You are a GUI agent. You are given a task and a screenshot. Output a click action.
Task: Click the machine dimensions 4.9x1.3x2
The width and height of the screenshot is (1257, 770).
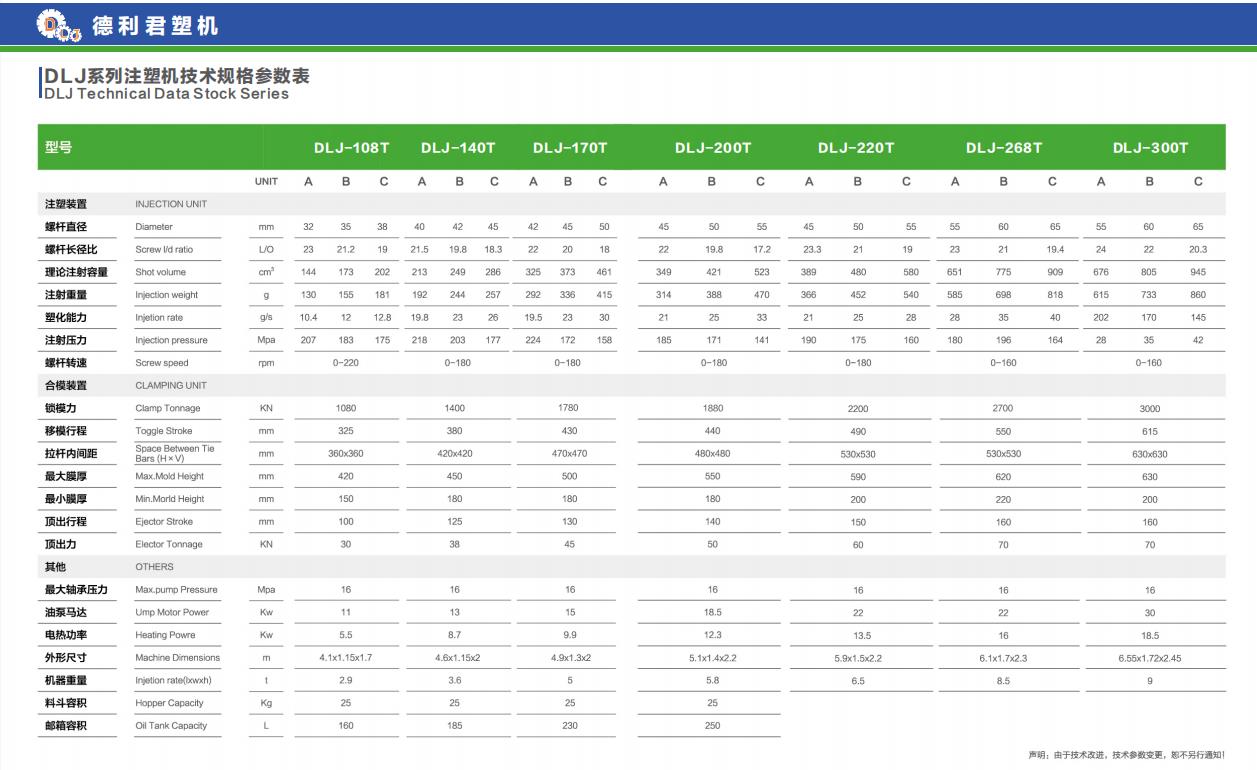coord(569,657)
